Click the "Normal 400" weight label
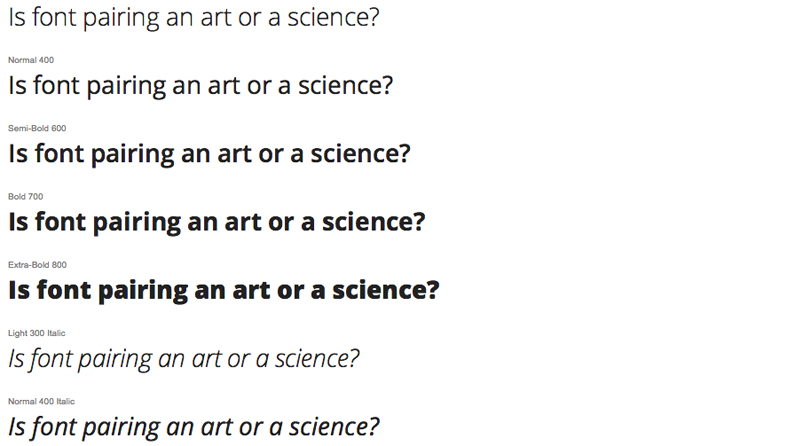Viewport: 795px width, 446px height. click(x=31, y=60)
